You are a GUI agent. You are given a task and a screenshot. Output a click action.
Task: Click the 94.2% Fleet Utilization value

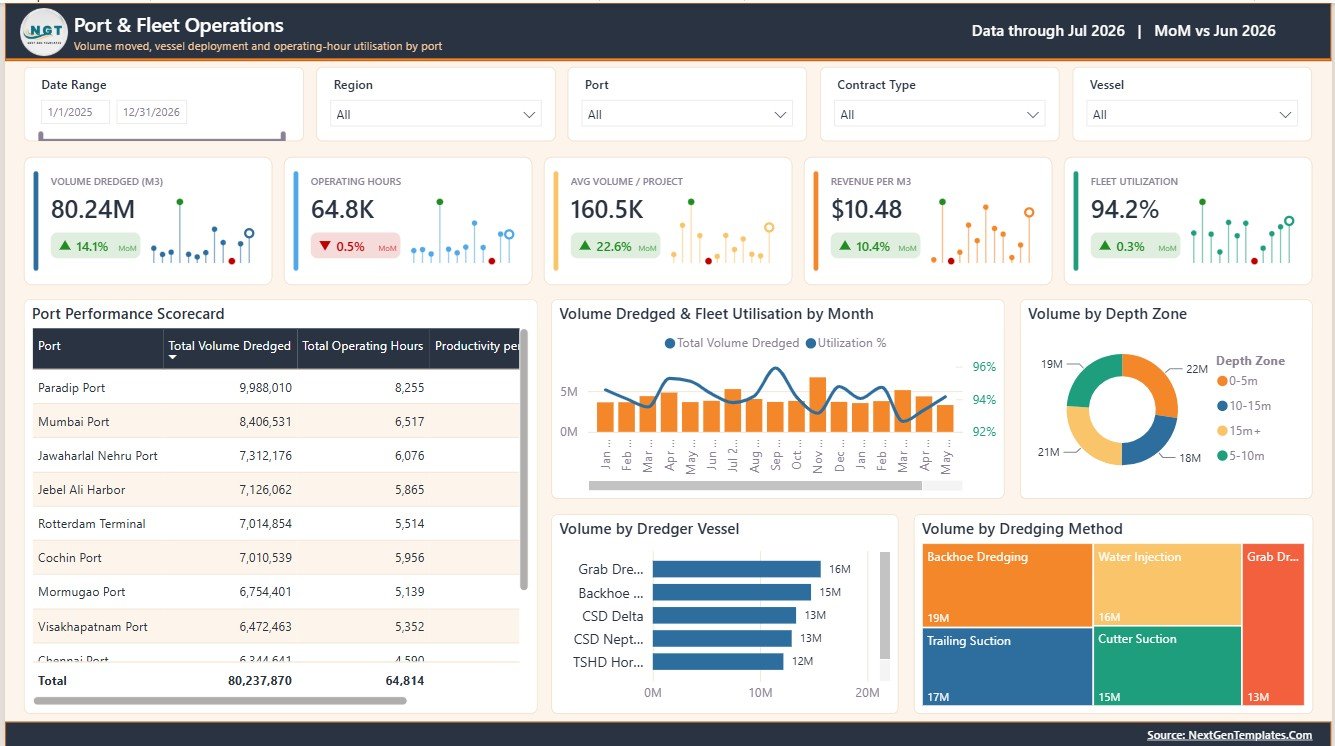[x=1124, y=210]
